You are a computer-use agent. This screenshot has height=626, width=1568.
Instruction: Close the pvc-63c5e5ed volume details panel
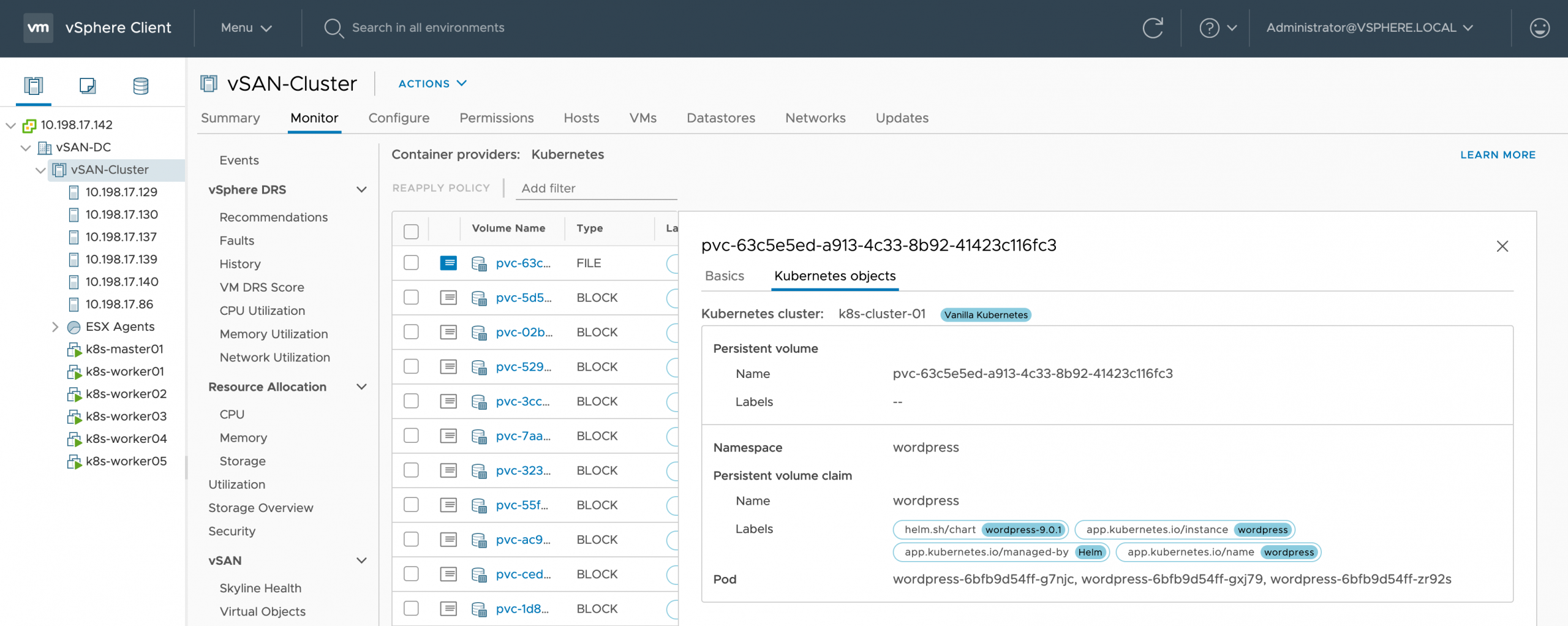tap(1502, 246)
